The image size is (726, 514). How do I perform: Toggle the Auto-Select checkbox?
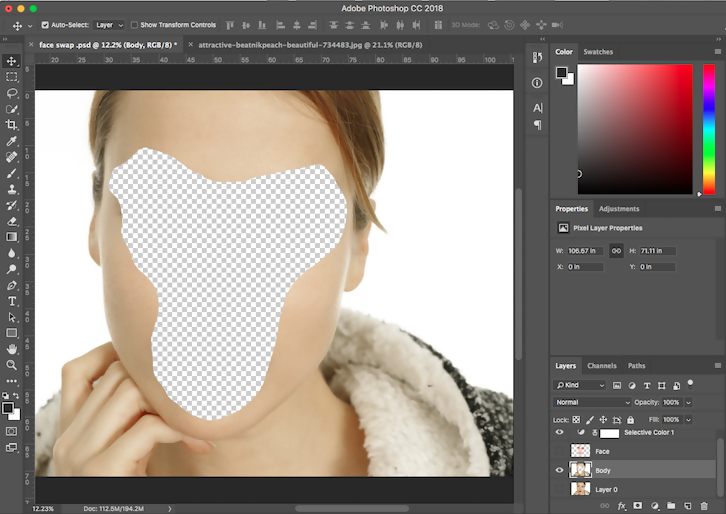point(45,25)
